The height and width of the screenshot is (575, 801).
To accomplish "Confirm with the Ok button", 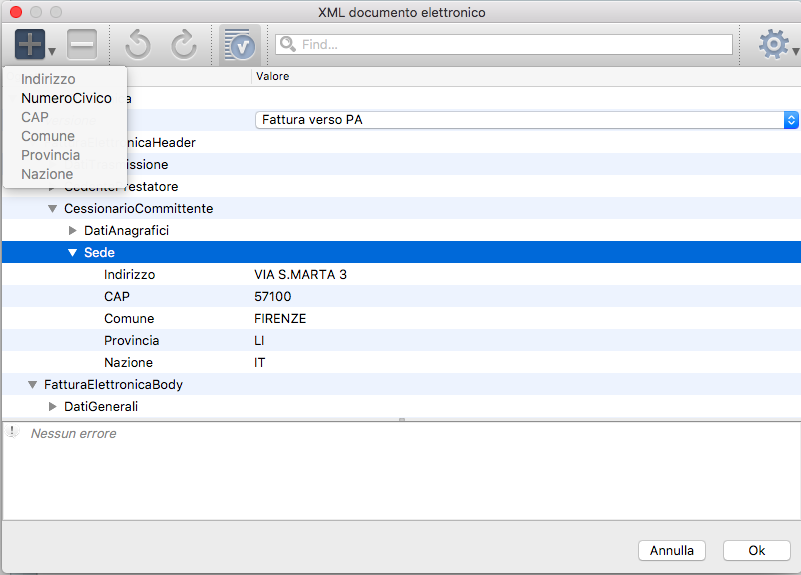I will 756,550.
